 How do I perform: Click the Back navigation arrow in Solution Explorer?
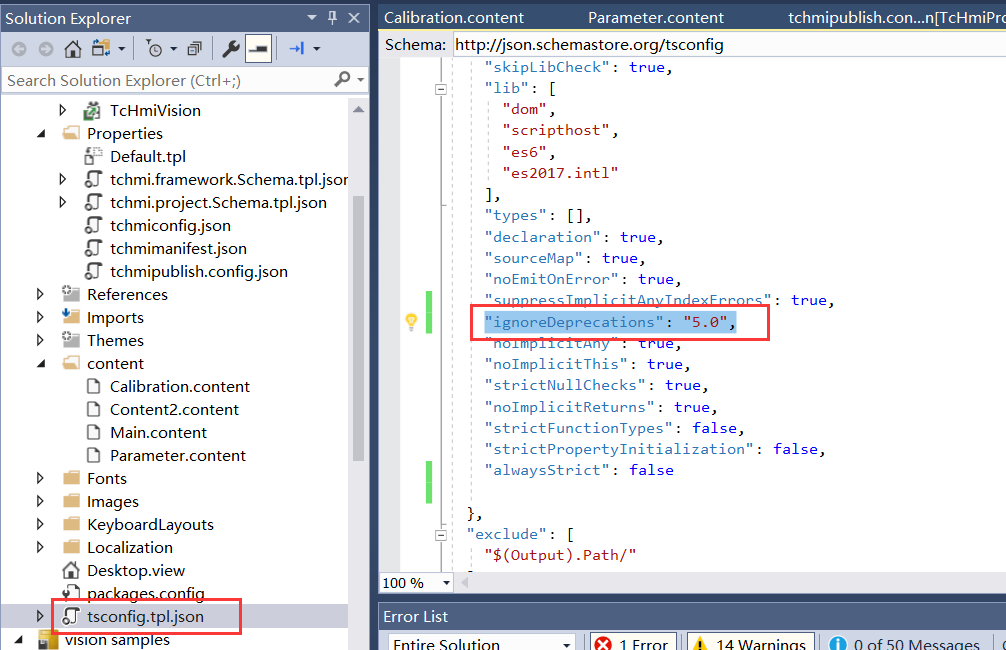[18, 48]
